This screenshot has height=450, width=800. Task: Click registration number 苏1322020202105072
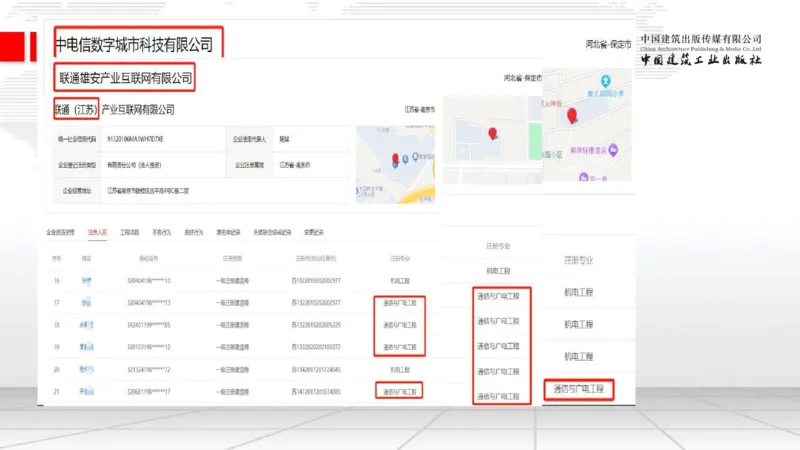(316, 347)
